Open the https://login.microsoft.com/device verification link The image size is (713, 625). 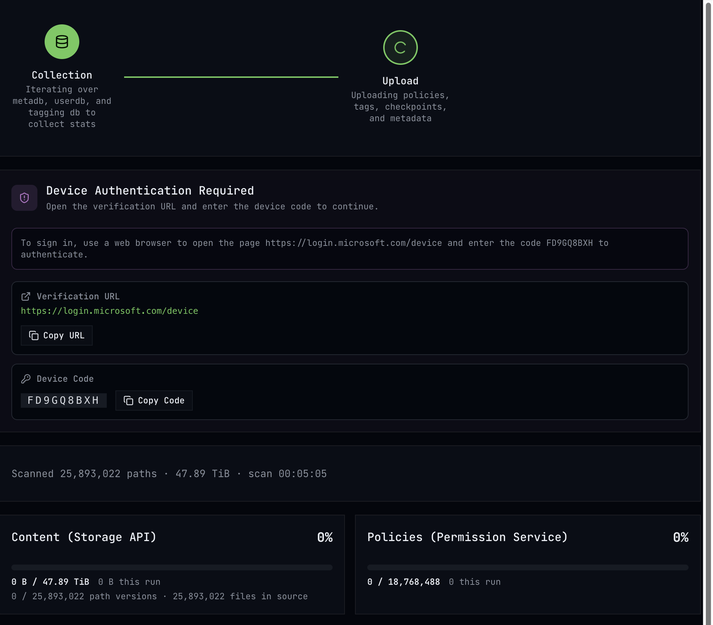(x=109, y=311)
